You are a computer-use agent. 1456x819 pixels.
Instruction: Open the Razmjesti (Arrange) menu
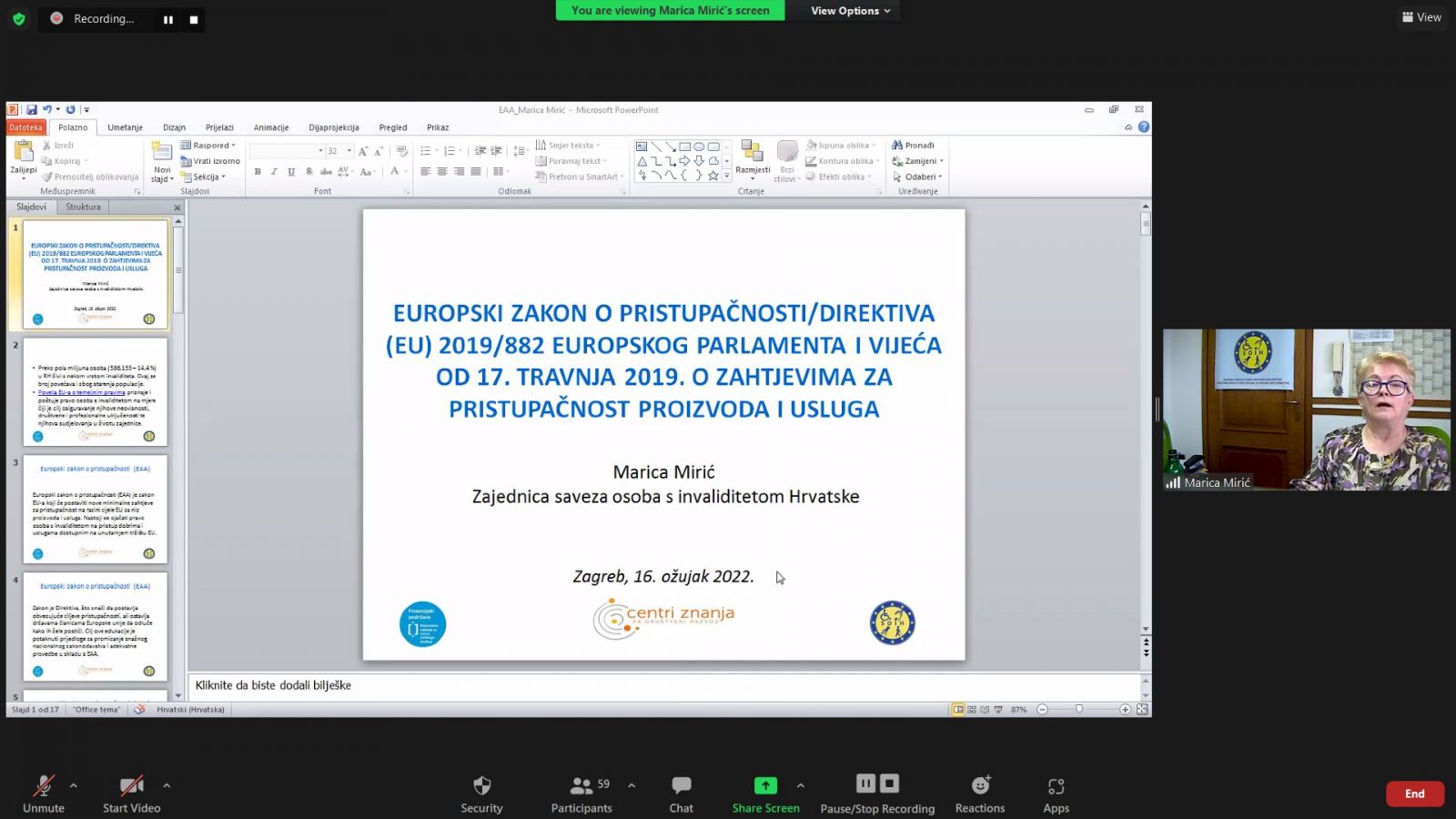(753, 161)
